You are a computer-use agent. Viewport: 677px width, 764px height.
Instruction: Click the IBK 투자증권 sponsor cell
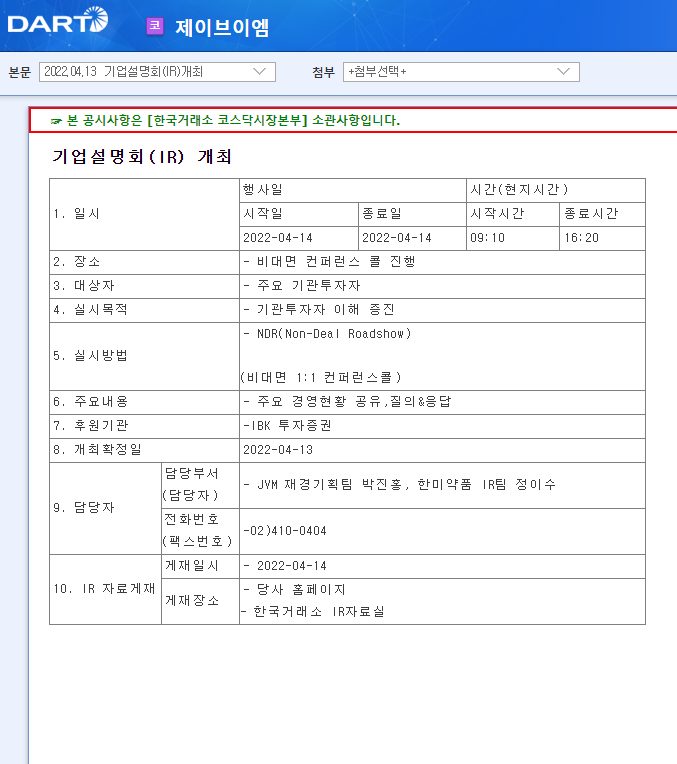click(442, 426)
